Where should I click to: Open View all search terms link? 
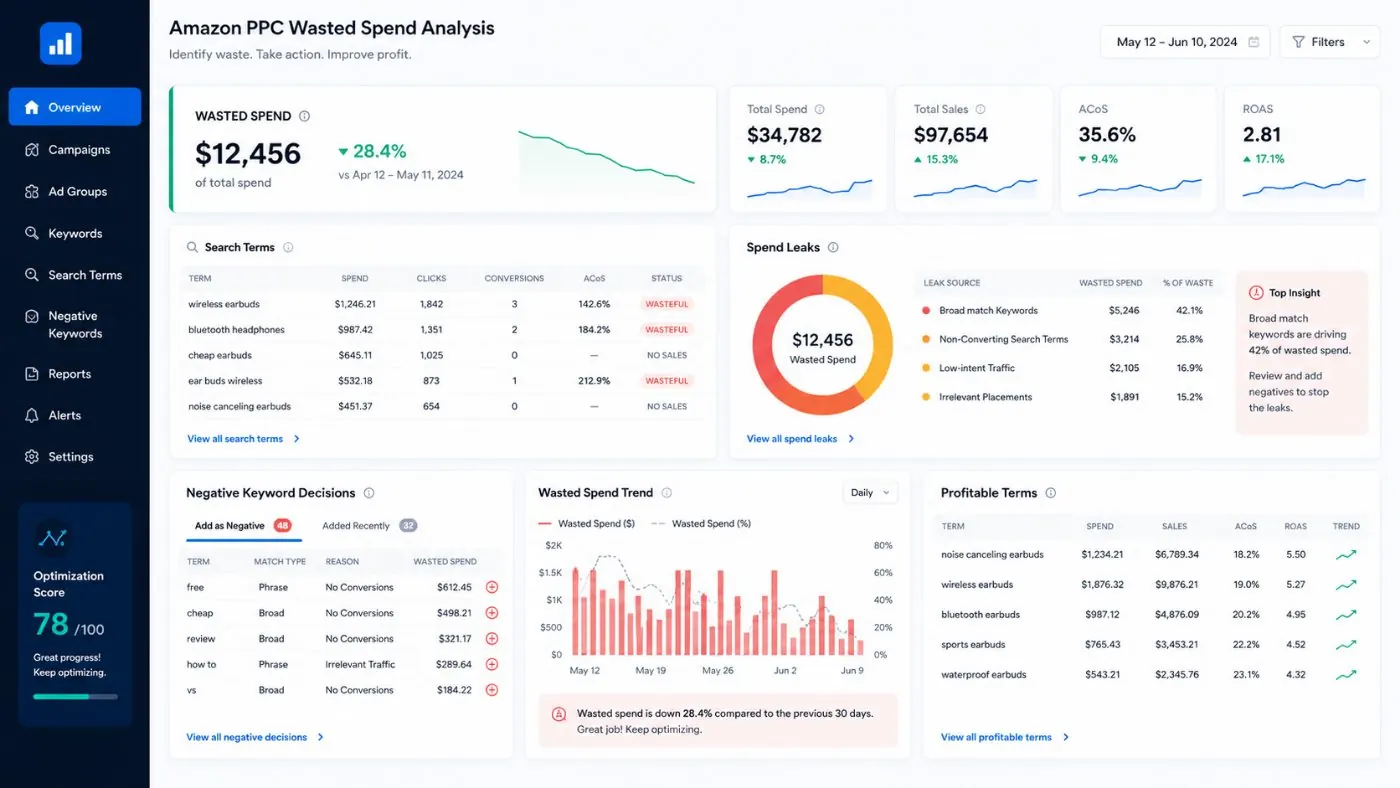tap(243, 439)
